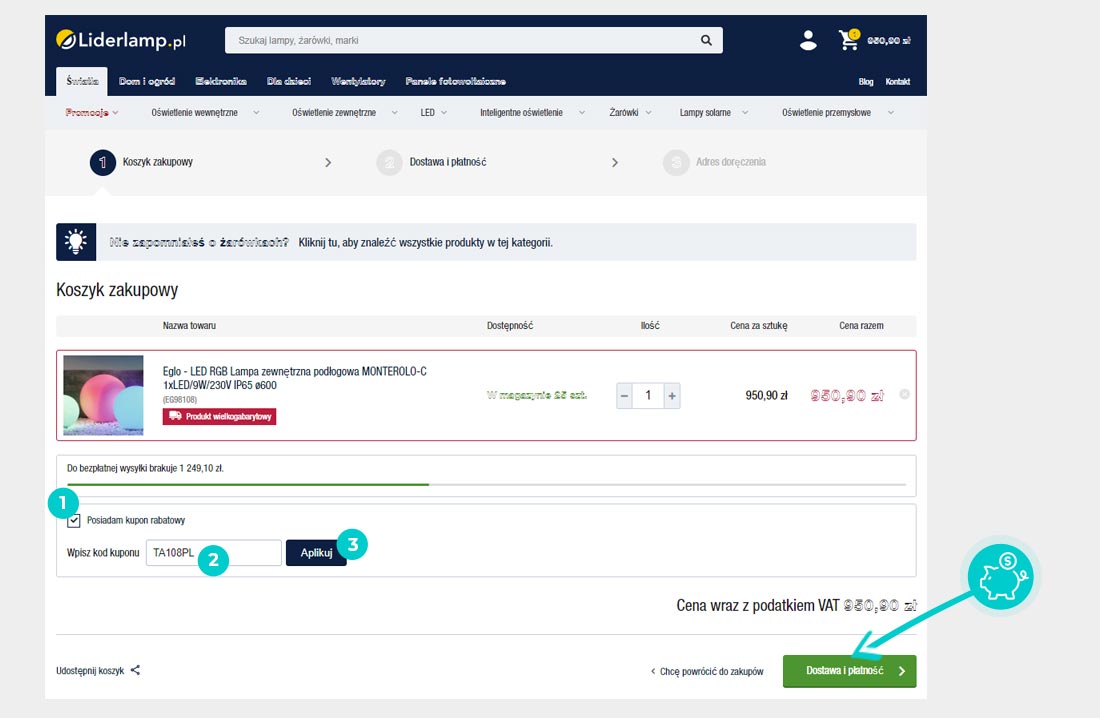Image resolution: width=1100 pixels, height=718 pixels.
Task: Open the user account icon
Action: 808,41
